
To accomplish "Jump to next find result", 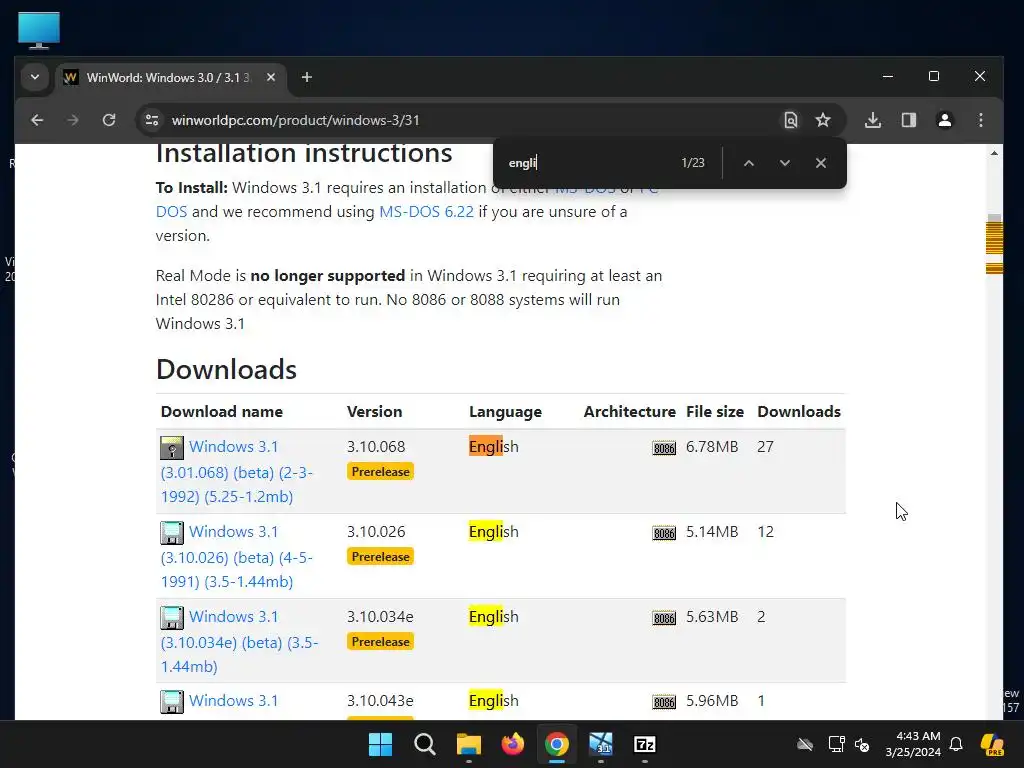I will (x=785, y=163).
